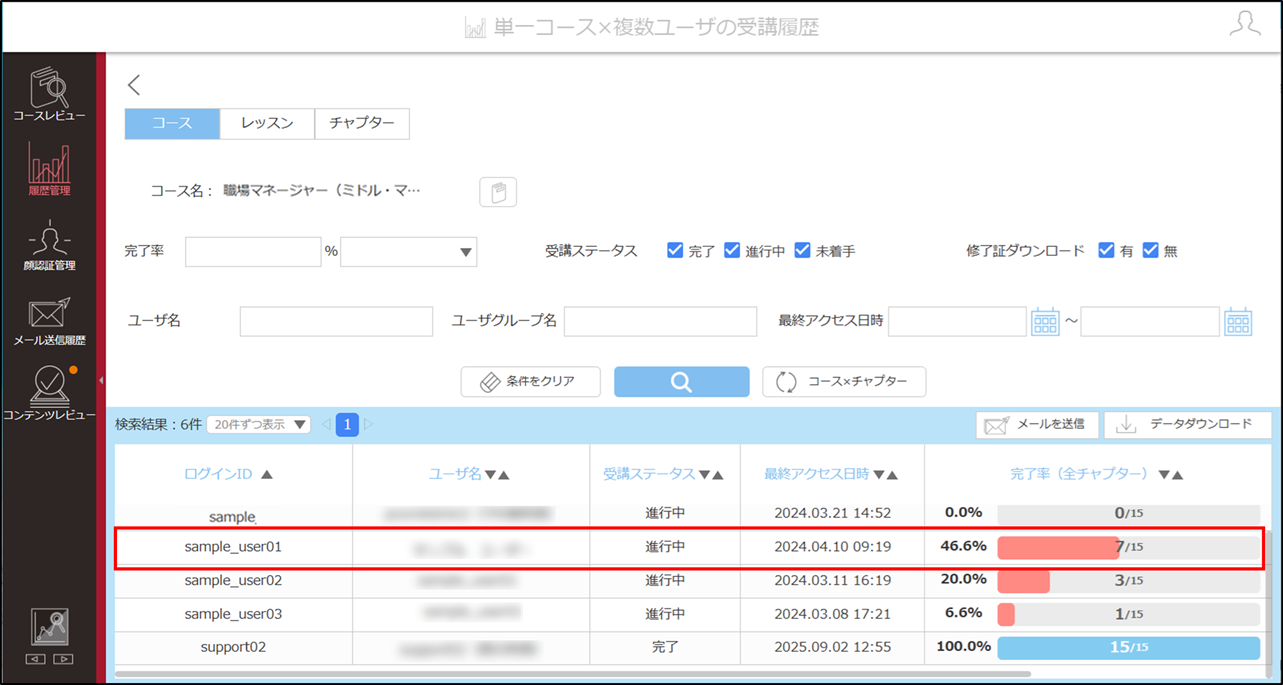Select the sample_user03 login ID cell
The height and width of the screenshot is (685, 1283).
234,613
